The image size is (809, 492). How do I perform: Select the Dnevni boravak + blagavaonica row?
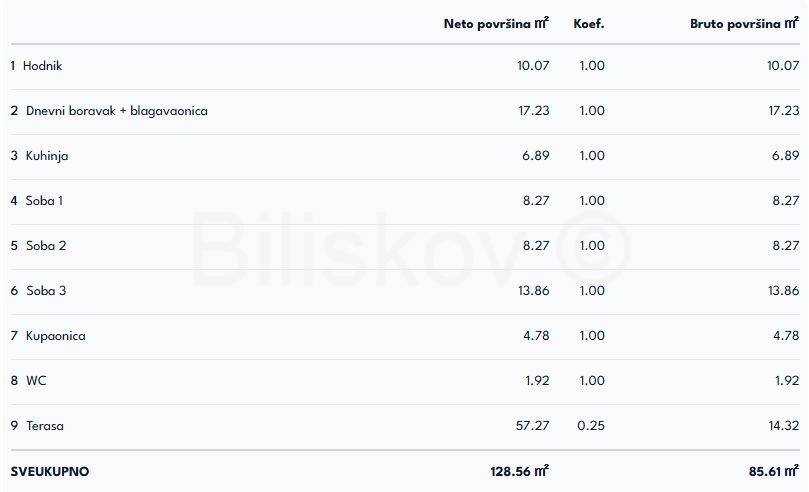[x=116, y=111]
